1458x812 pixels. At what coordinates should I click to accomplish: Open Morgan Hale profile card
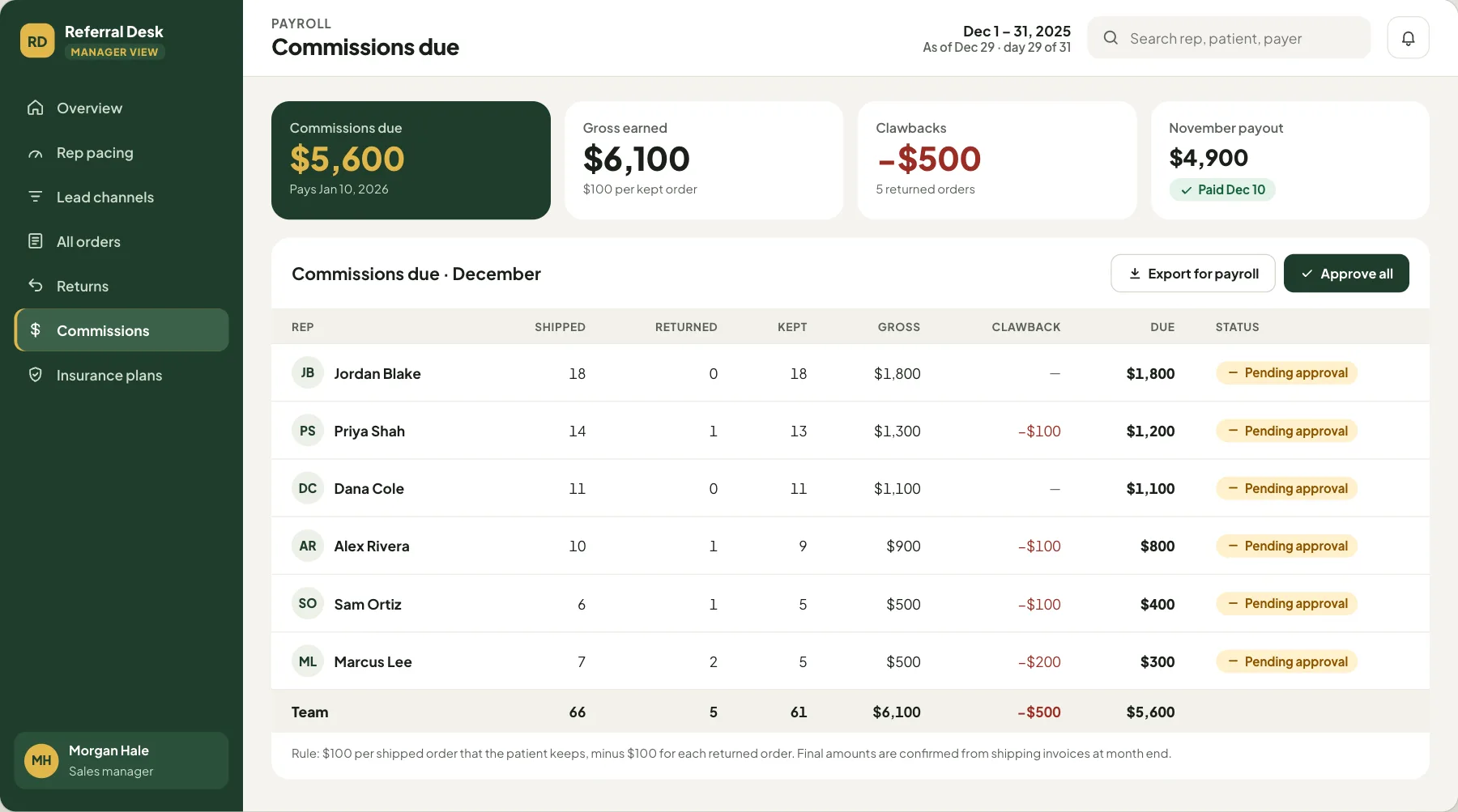click(122, 761)
